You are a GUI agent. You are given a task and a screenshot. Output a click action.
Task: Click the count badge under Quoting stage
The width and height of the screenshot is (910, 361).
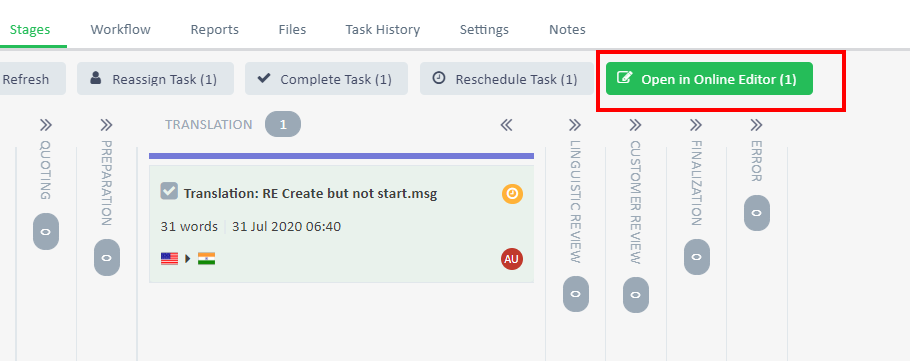tap(46, 232)
